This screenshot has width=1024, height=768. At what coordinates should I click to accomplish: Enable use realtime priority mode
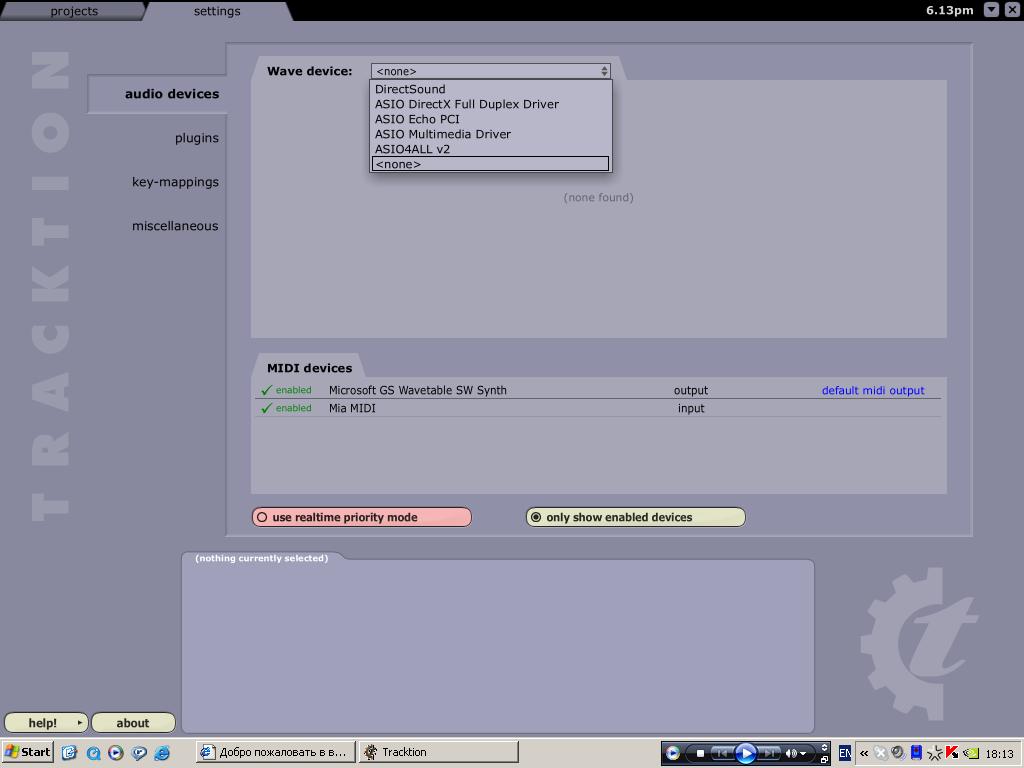pyautogui.click(x=361, y=517)
